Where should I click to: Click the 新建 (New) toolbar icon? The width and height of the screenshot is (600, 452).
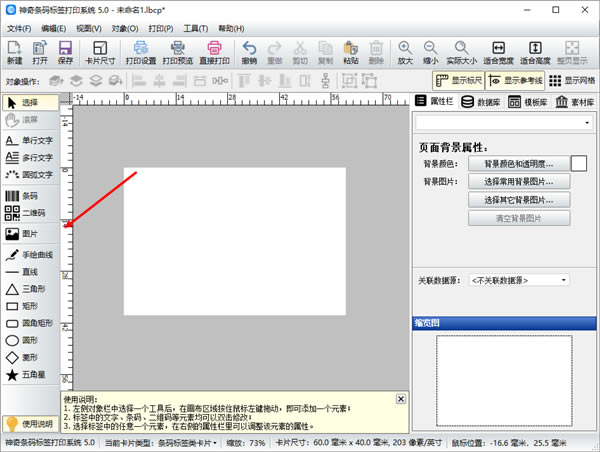click(14, 52)
